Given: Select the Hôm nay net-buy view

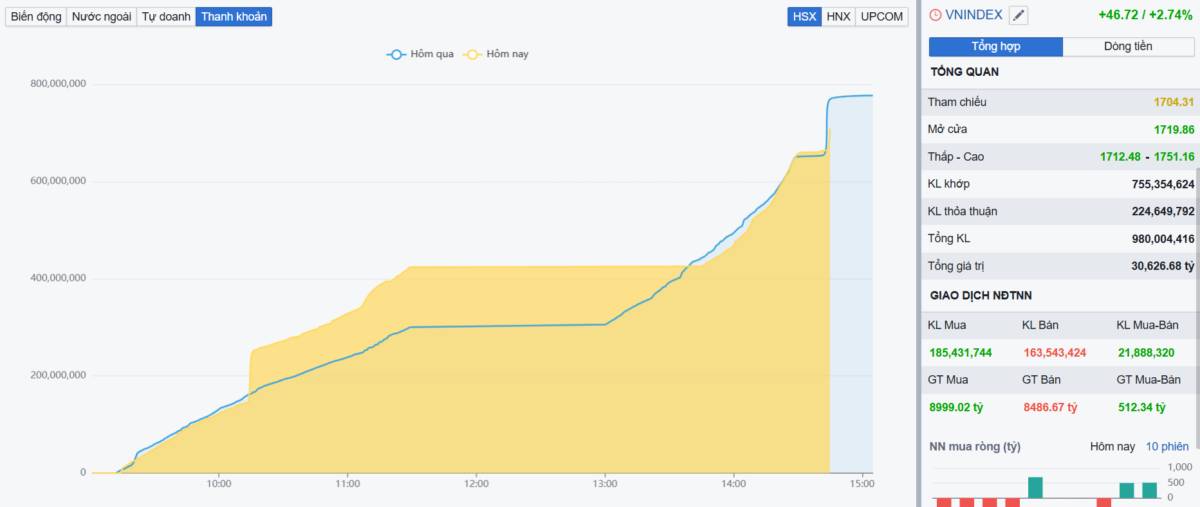Looking at the screenshot, I should point(1112,446).
